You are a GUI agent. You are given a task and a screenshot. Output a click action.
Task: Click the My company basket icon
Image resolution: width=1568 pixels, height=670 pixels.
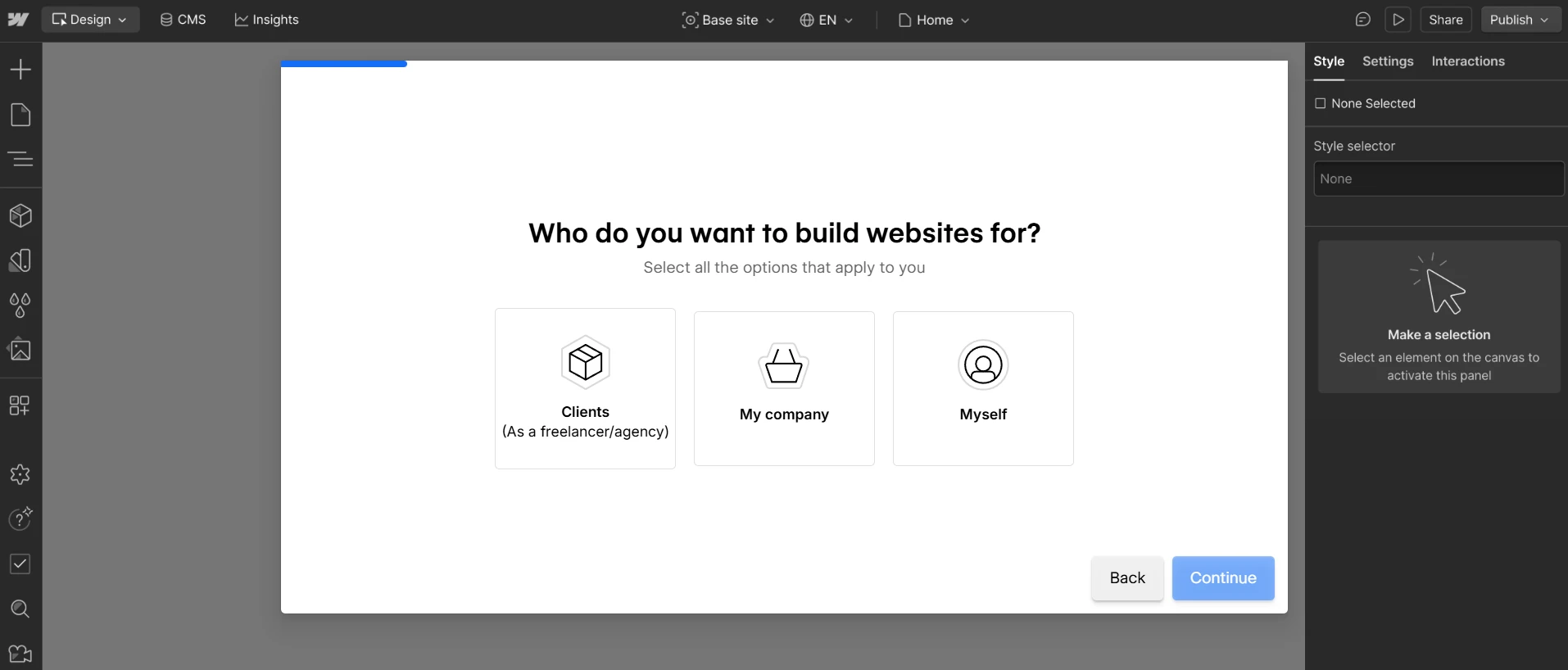pos(784,365)
